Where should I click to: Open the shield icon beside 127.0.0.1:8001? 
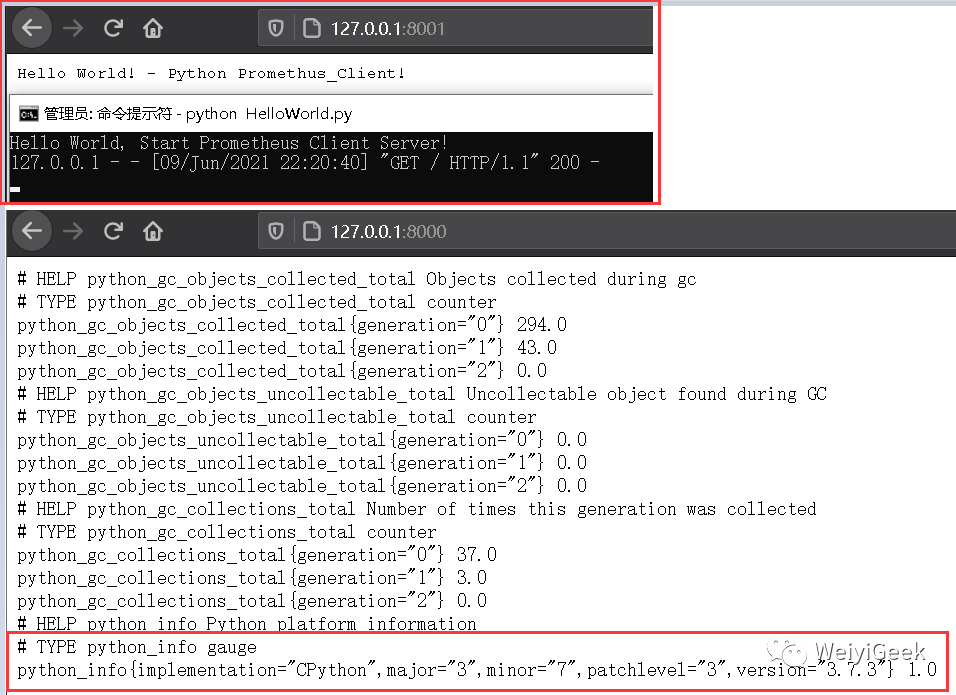click(x=276, y=28)
